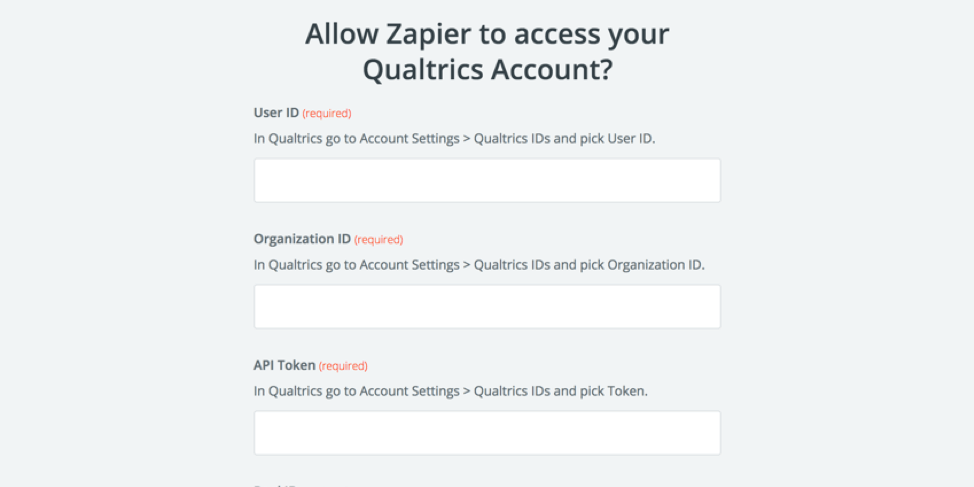Click the red required tag beside User ID
Viewport: 974px width, 487px height.
tap(327, 113)
